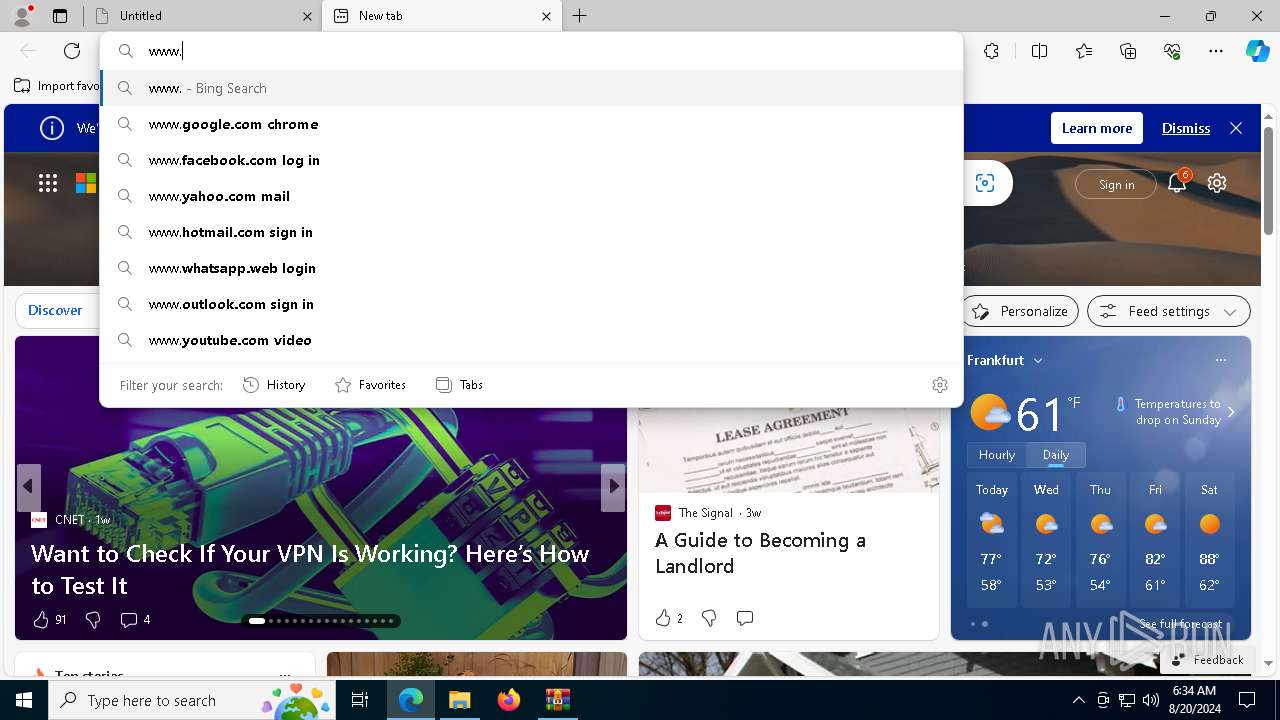Screen dimensions: 1280x720
Task: Choose www.hotmail.com sign in suggestion
Action: (x=531, y=232)
